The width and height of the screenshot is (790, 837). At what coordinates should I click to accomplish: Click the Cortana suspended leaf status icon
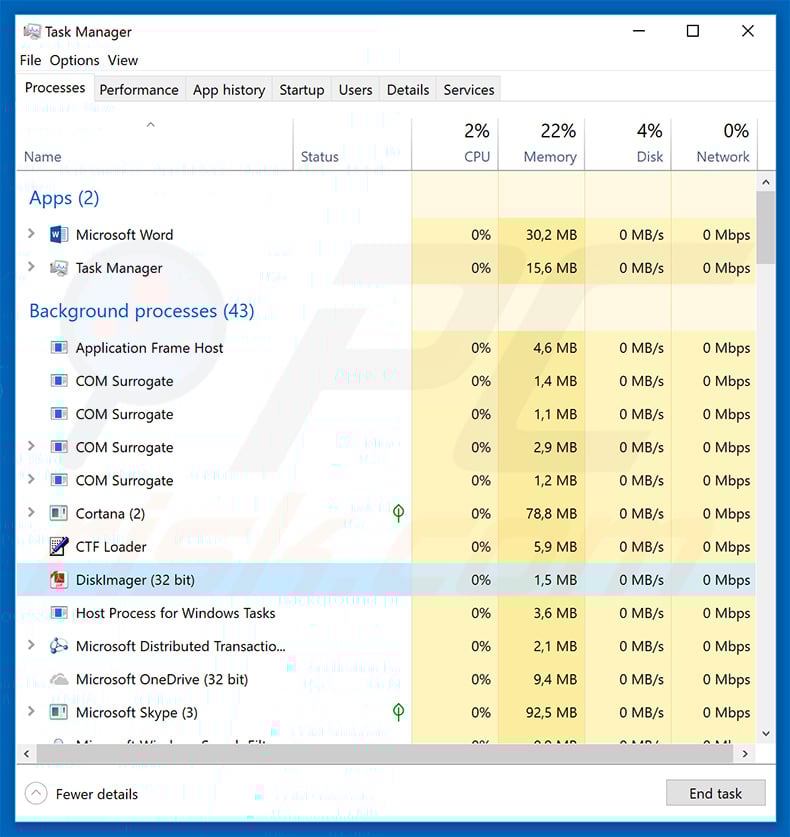398,513
